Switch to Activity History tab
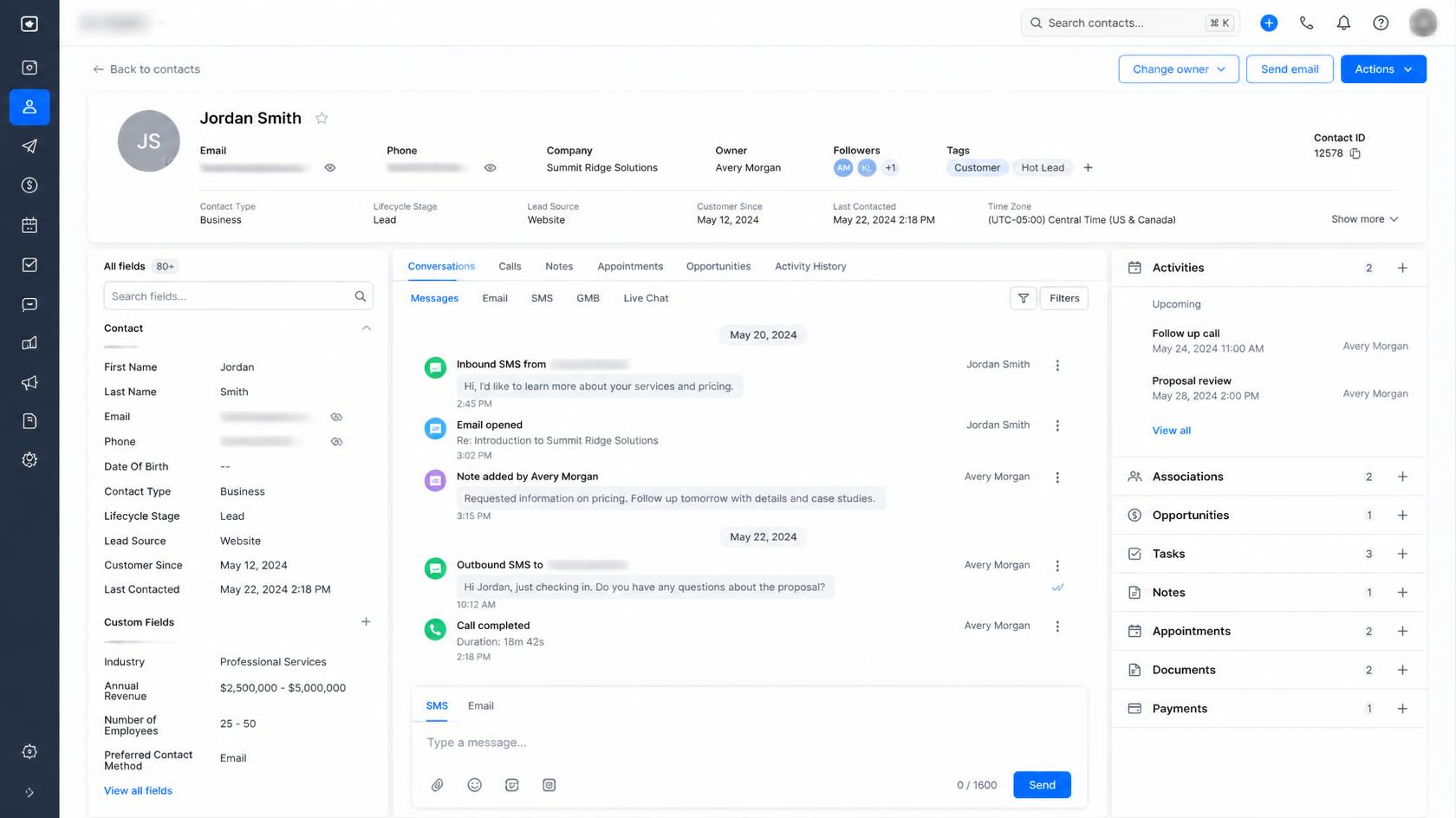 pyautogui.click(x=810, y=267)
